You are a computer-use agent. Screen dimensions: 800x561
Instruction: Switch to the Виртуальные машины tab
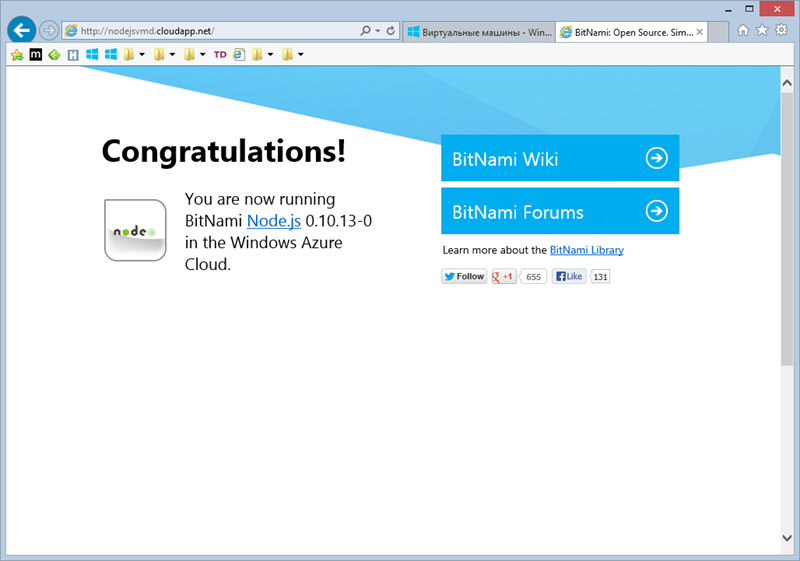coord(479,32)
